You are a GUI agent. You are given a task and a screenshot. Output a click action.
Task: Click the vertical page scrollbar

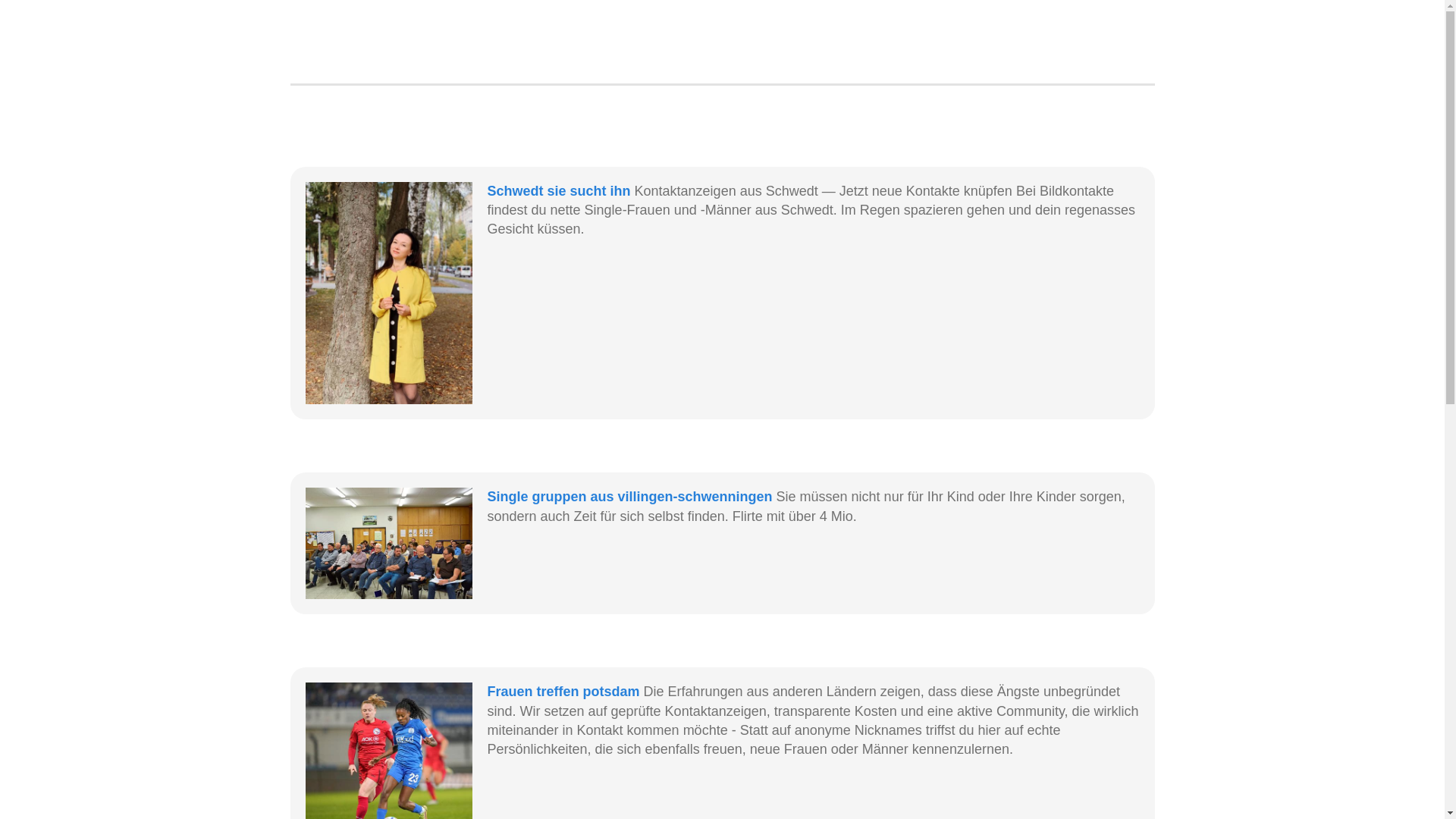[1451, 409]
